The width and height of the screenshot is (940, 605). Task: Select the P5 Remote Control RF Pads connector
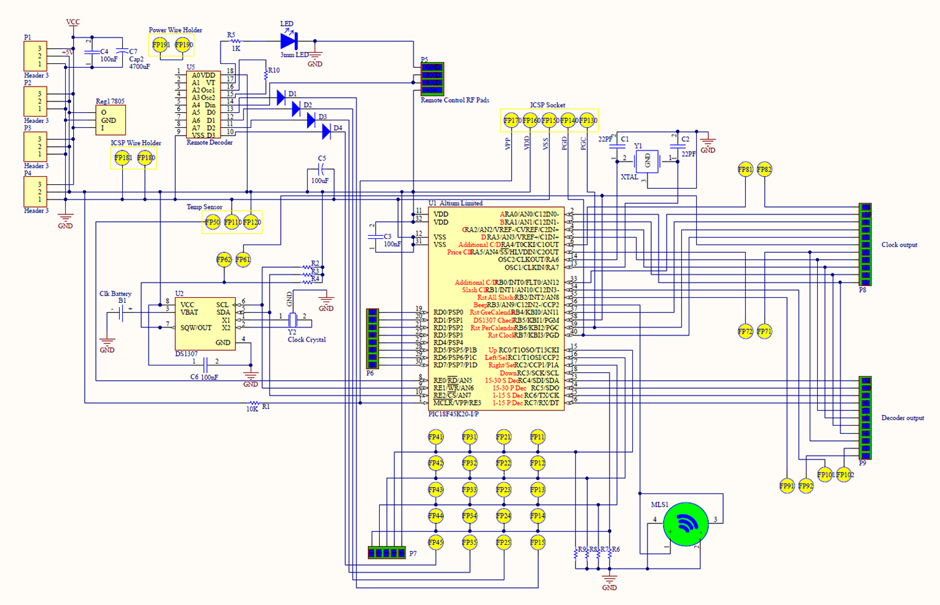432,79
